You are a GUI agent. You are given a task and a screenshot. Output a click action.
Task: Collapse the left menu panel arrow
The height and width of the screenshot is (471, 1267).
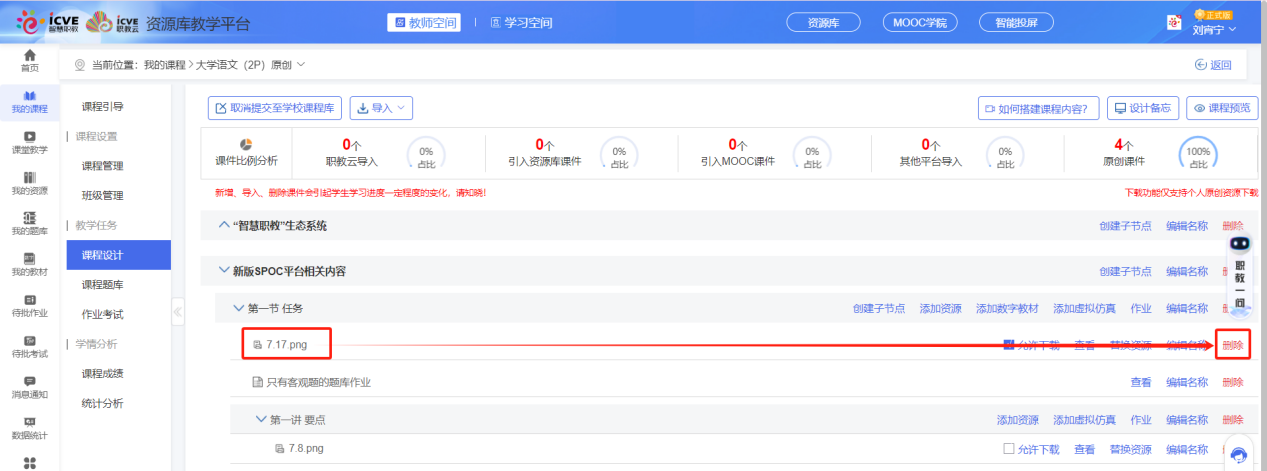point(178,312)
